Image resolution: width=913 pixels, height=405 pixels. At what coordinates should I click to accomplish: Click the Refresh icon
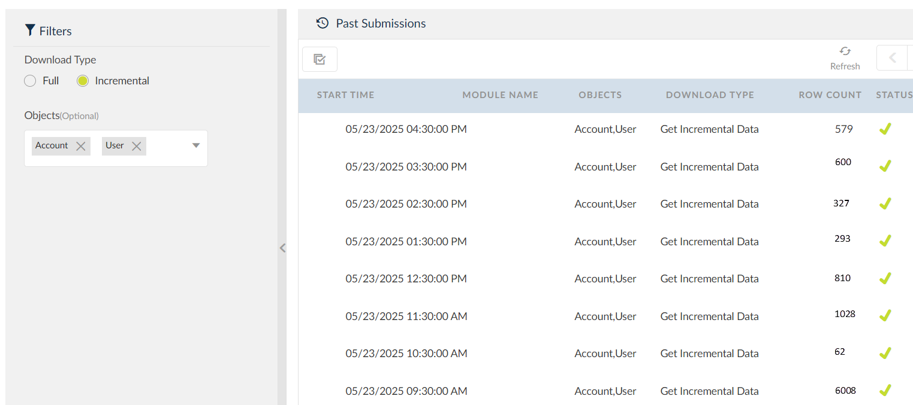click(845, 52)
